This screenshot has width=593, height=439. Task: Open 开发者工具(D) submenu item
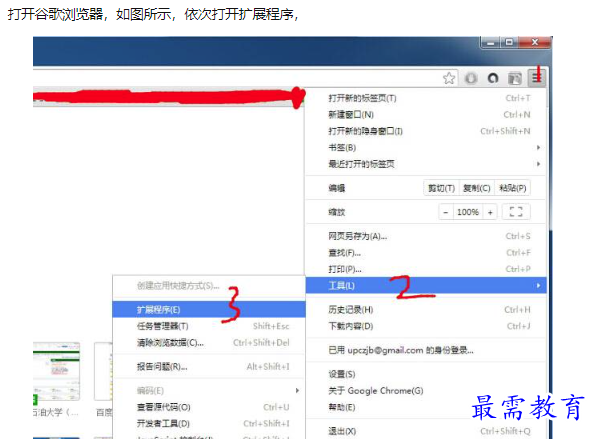pyautogui.click(x=209, y=423)
